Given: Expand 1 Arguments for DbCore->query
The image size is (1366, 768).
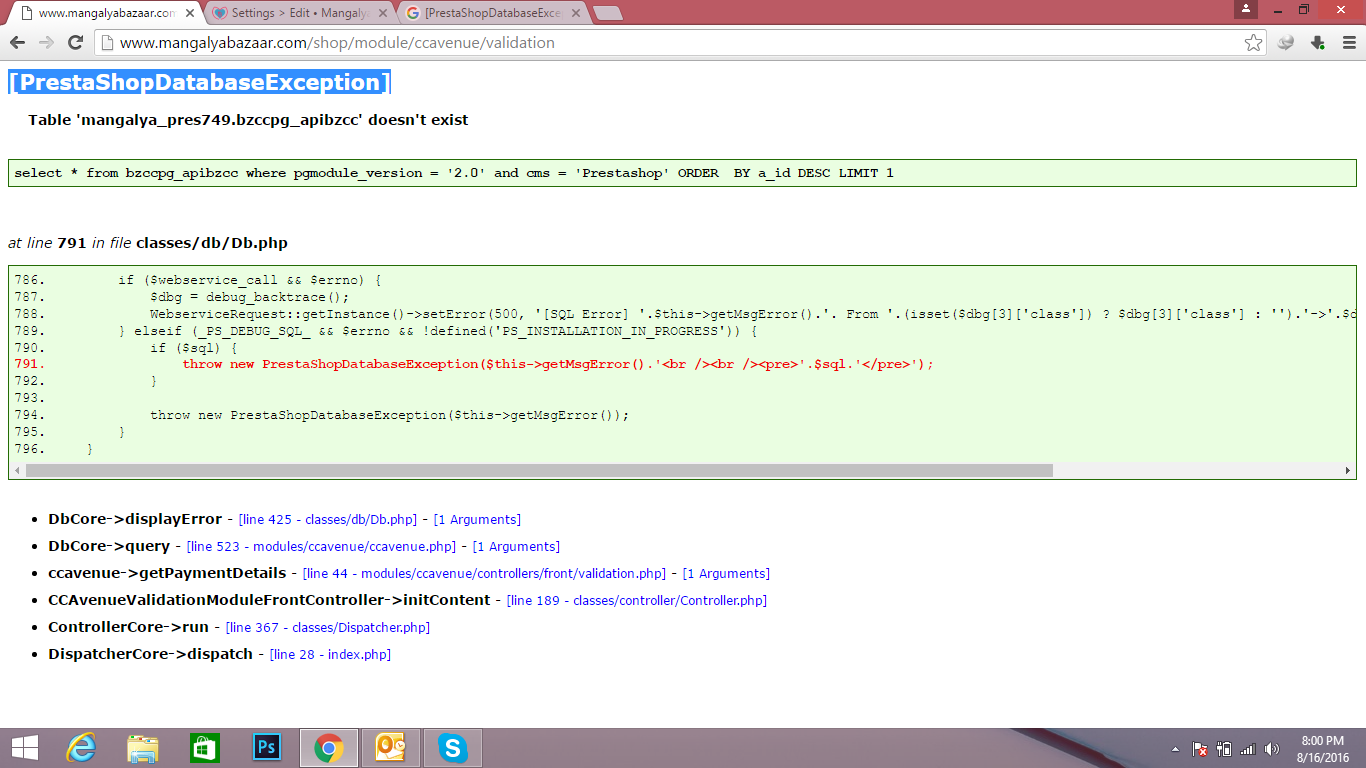Looking at the screenshot, I should pos(516,547).
